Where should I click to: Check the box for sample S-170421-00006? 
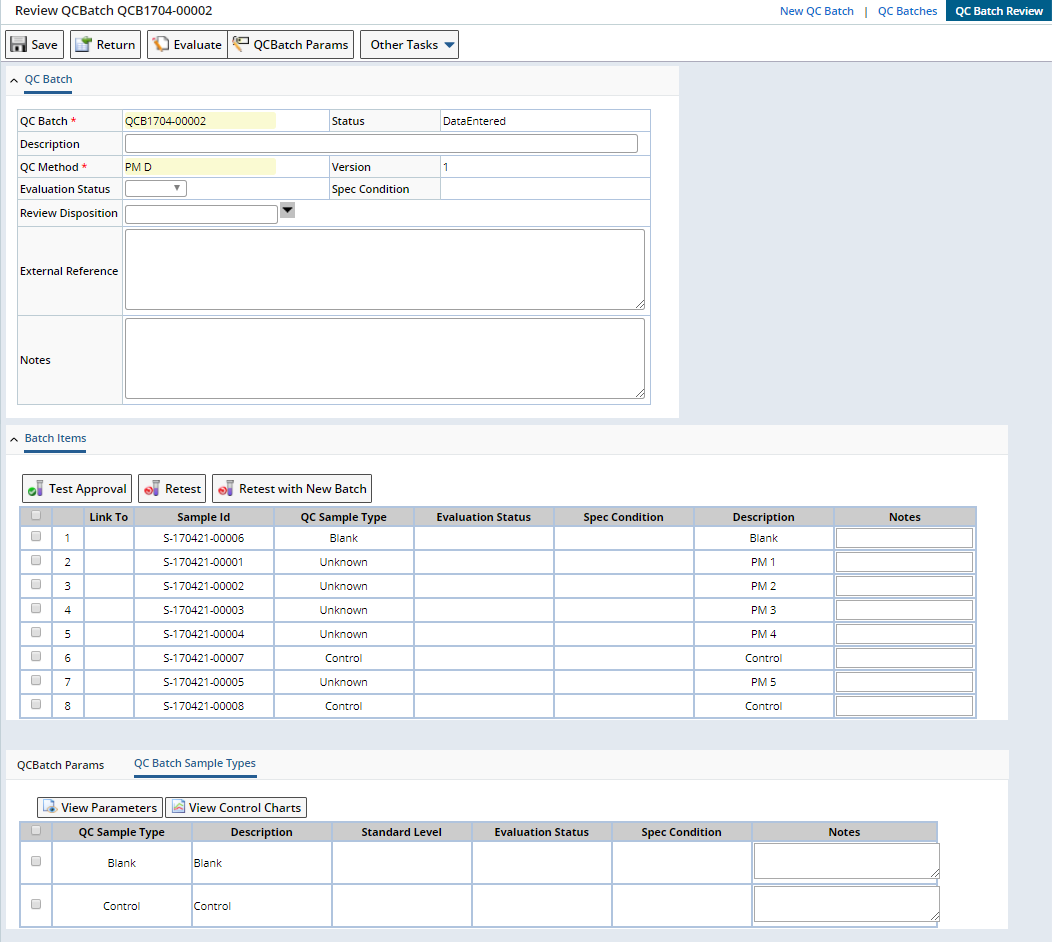coord(36,537)
